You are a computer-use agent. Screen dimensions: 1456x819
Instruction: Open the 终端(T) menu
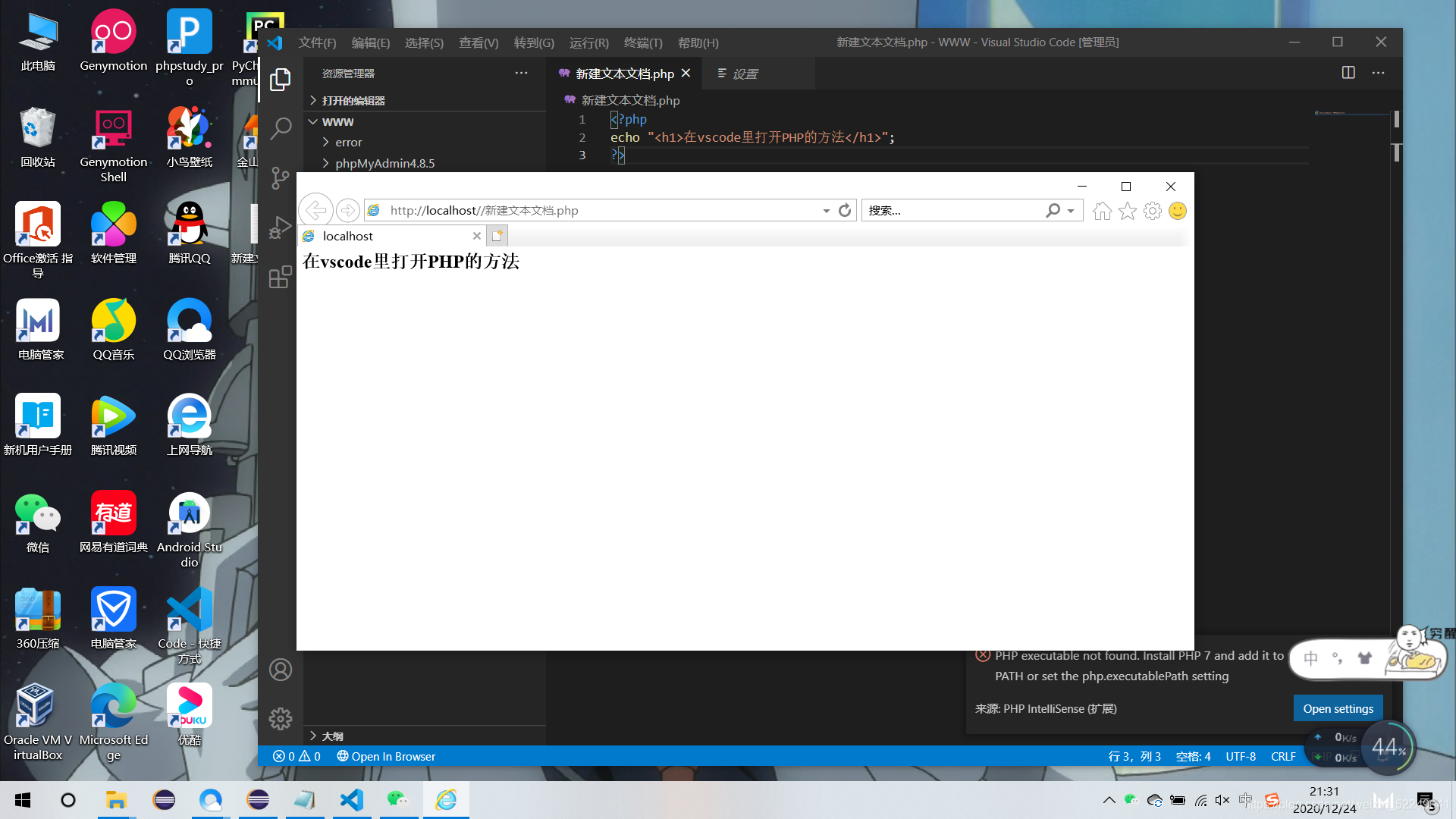(x=642, y=42)
